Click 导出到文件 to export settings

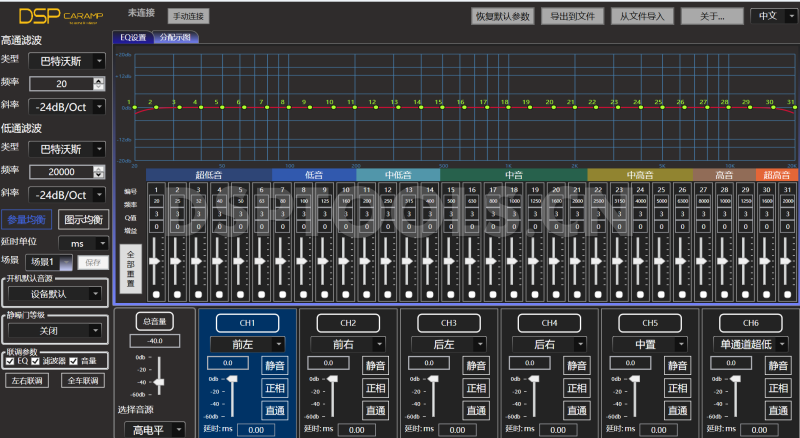(572, 16)
